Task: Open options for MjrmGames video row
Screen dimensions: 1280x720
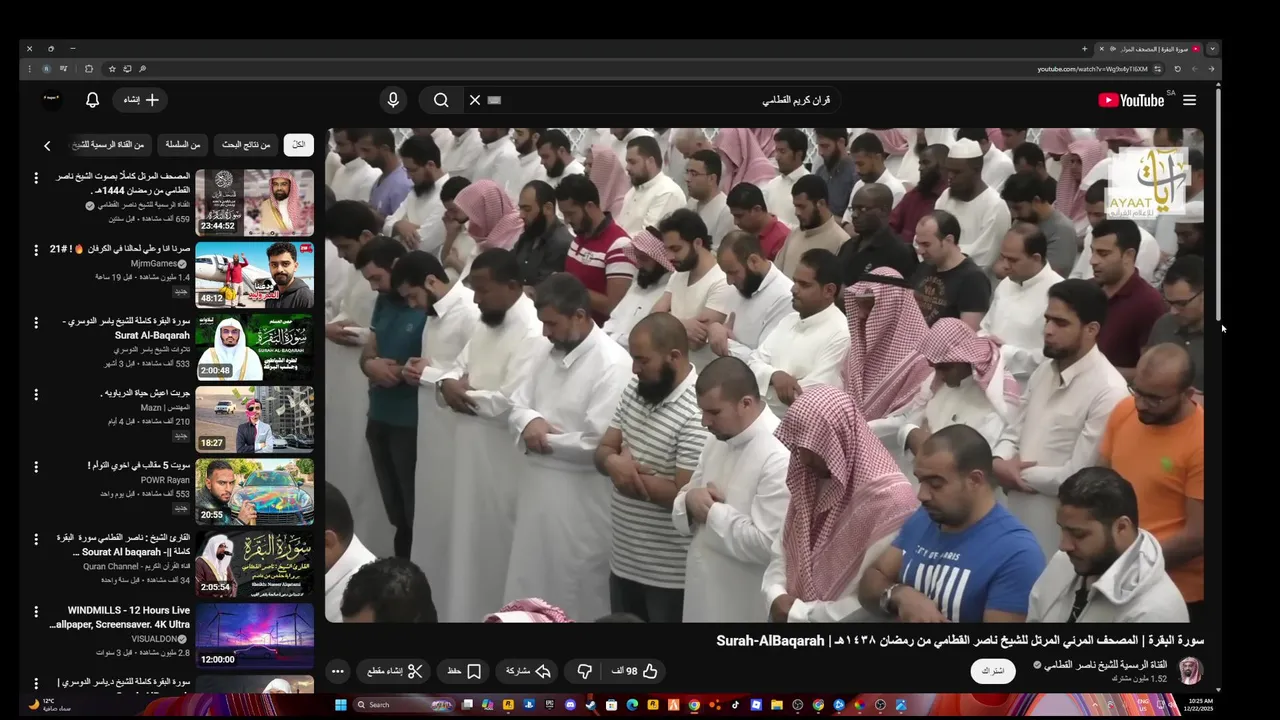Action: [36, 250]
